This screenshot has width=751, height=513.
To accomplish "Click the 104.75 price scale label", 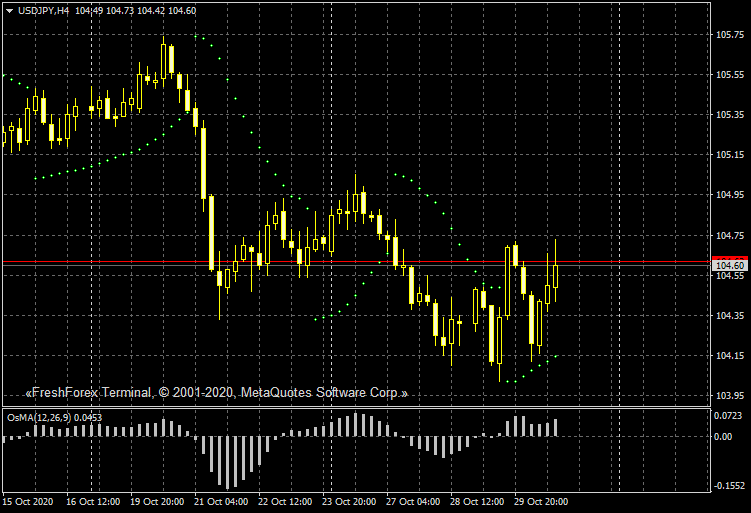I will tap(730, 236).
